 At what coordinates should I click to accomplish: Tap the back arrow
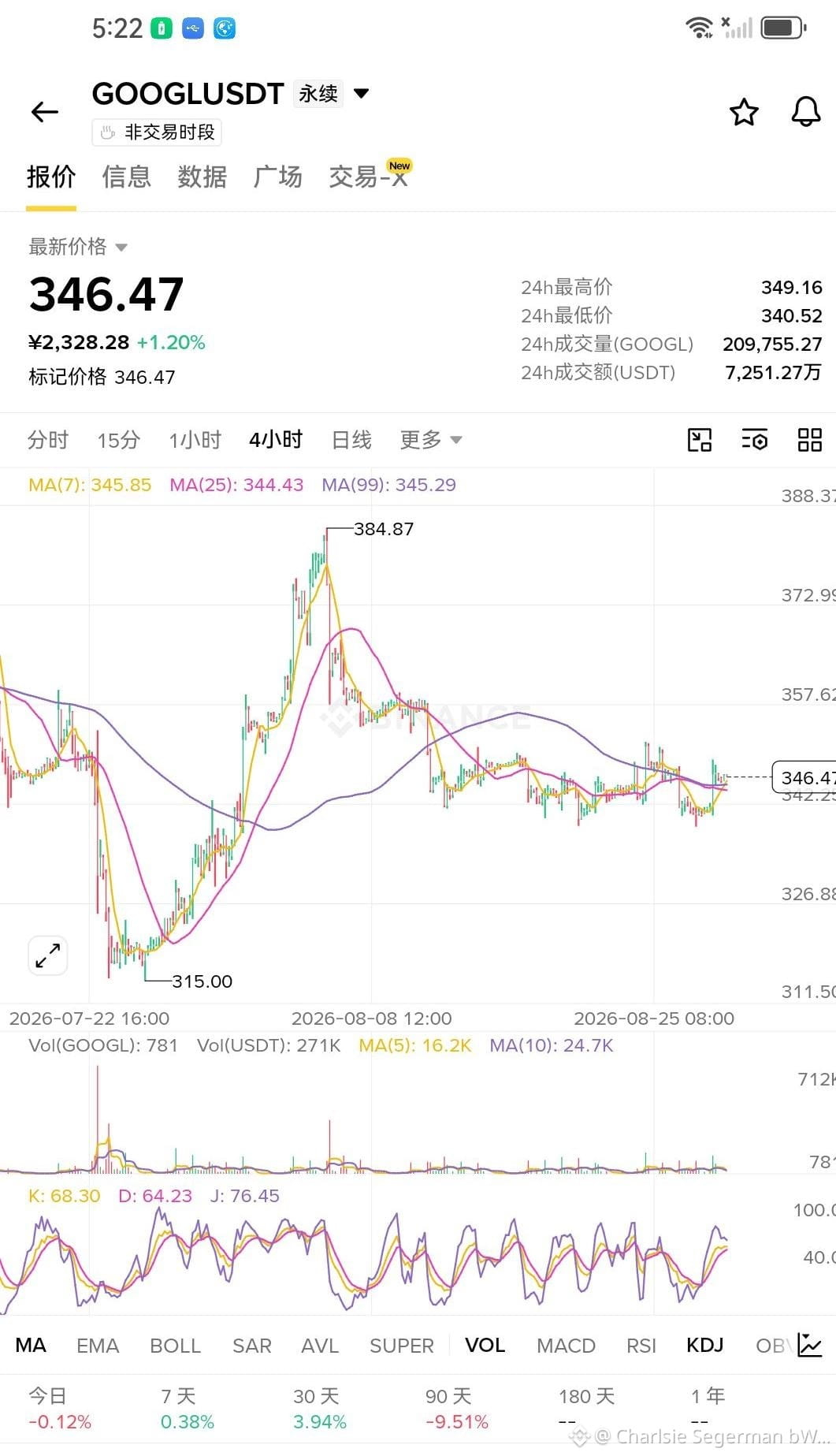point(45,113)
